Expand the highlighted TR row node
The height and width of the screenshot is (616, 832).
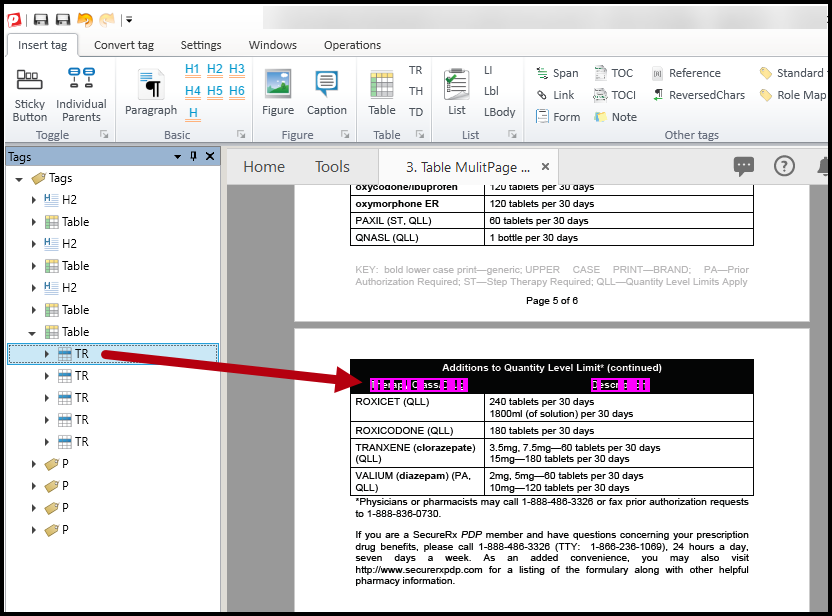tap(47, 354)
